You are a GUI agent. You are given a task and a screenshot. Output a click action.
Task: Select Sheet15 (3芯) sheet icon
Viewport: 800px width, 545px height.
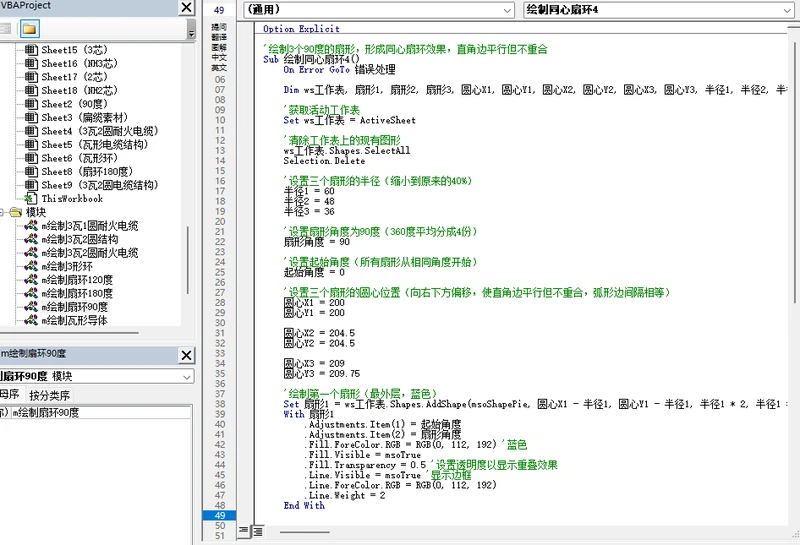[x=31, y=50]
